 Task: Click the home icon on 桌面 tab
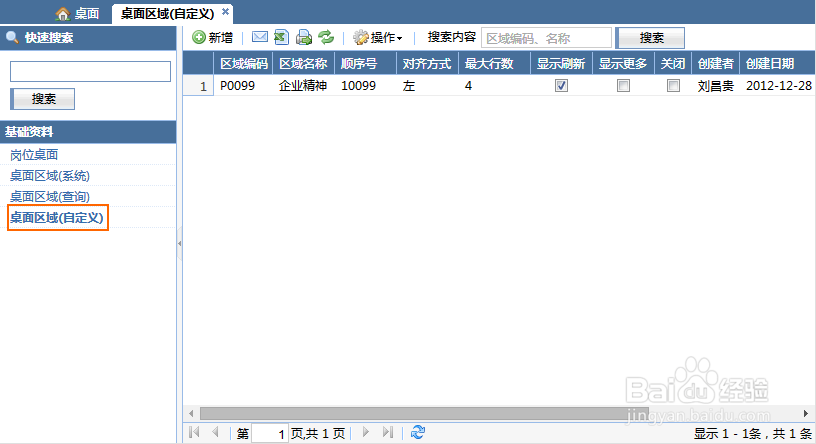(x=62, y=14)
